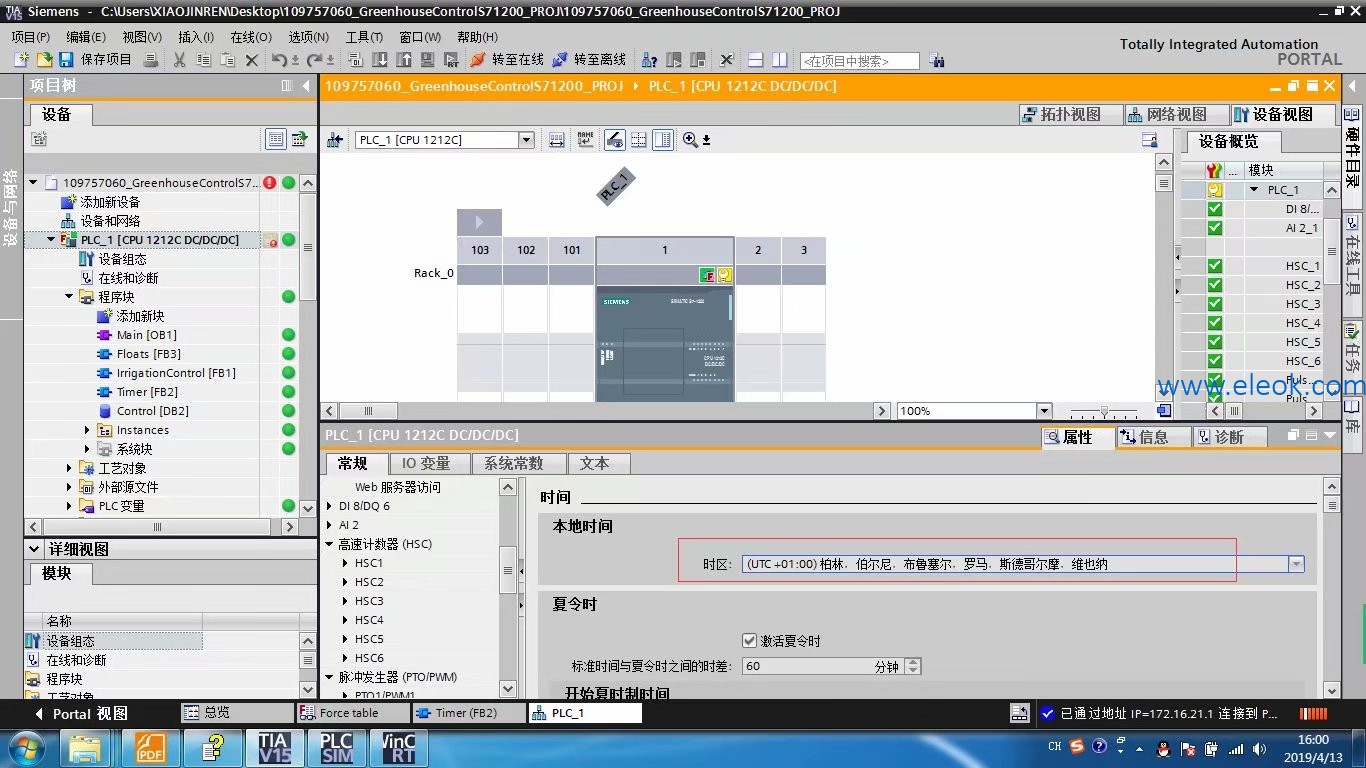Screen dimensions: 1366x768
Task: Open the 在线(O) menu
Action: [x=251, y=37]
